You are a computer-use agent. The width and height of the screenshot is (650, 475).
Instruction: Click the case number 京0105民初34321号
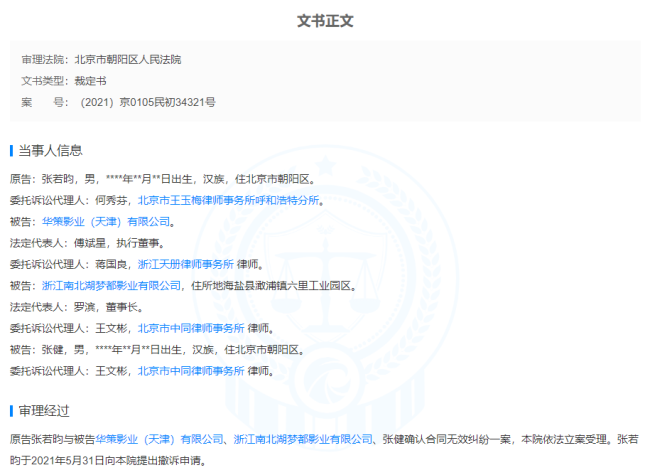pos(167,102)
